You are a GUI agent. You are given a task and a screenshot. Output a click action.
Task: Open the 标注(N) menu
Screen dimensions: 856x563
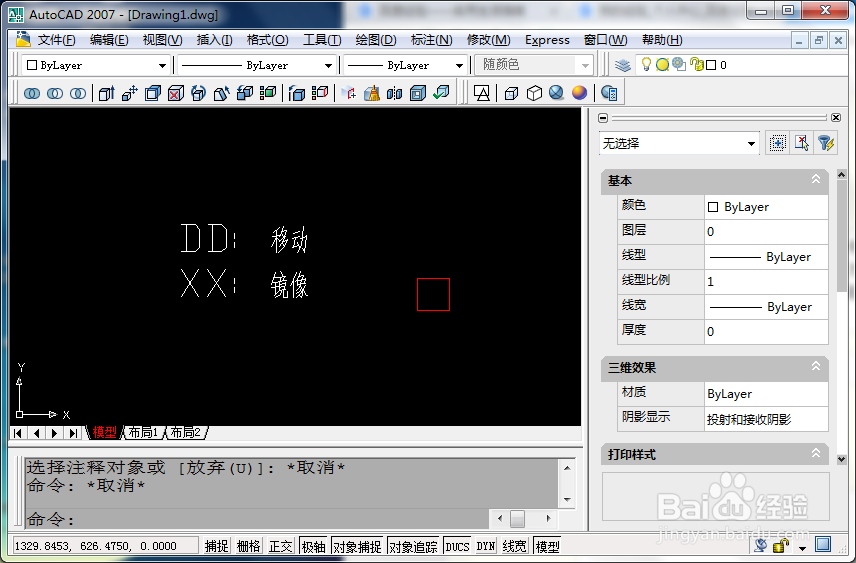point(431,40)
